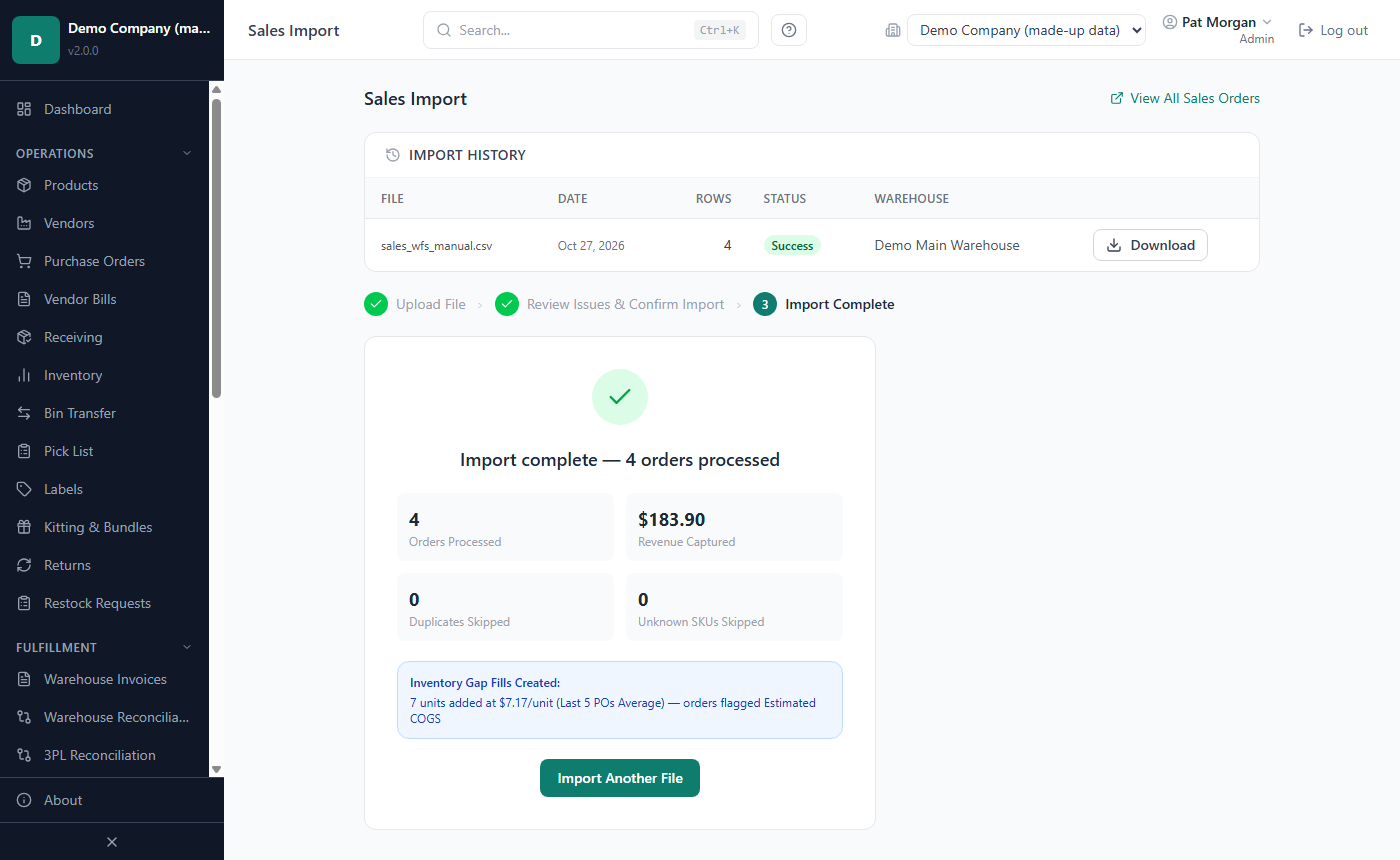This screenshot has width=1400, height=860.
Task: Collapse the FULFILLMENT section
Action: pos(104,647)
